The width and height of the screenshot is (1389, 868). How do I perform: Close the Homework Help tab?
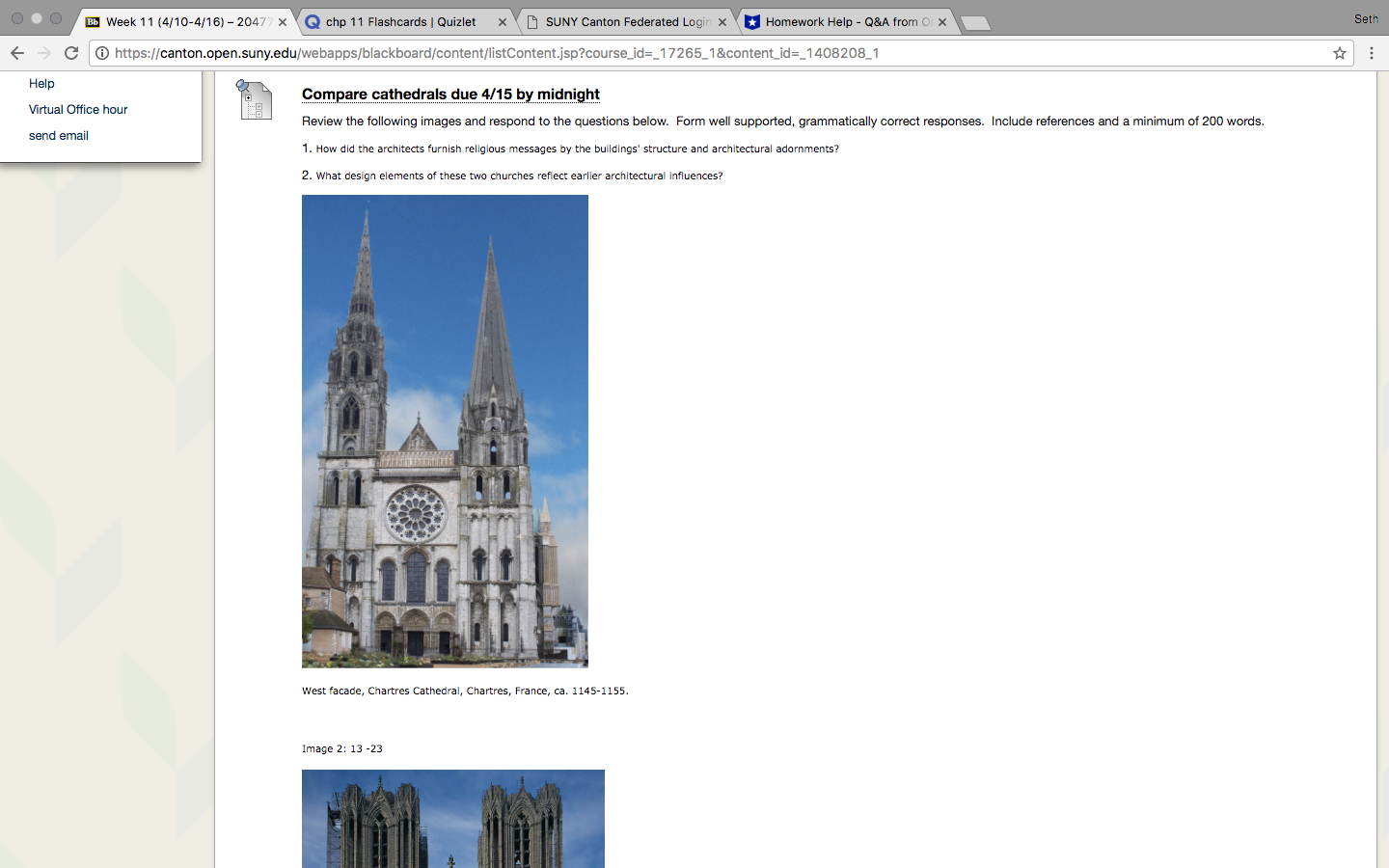point(942,22)
